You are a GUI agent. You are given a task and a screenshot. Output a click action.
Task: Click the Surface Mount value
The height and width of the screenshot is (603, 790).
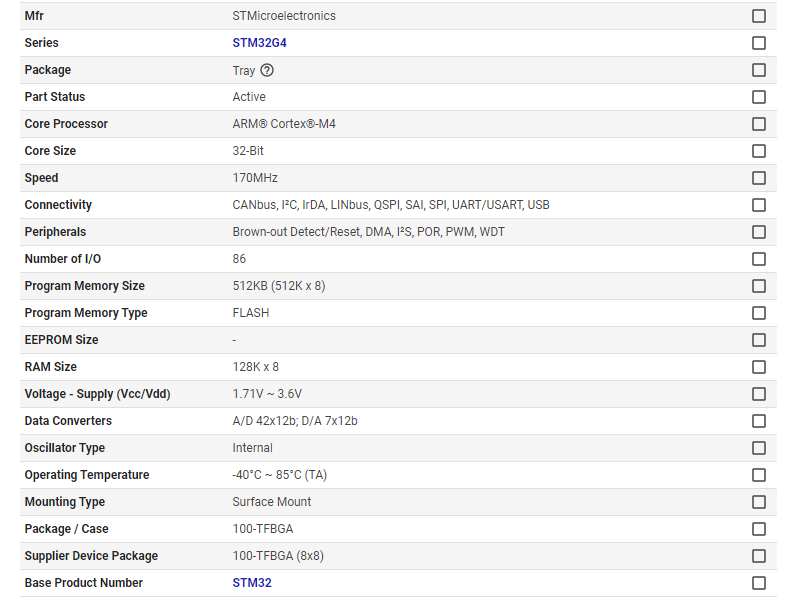272,502
